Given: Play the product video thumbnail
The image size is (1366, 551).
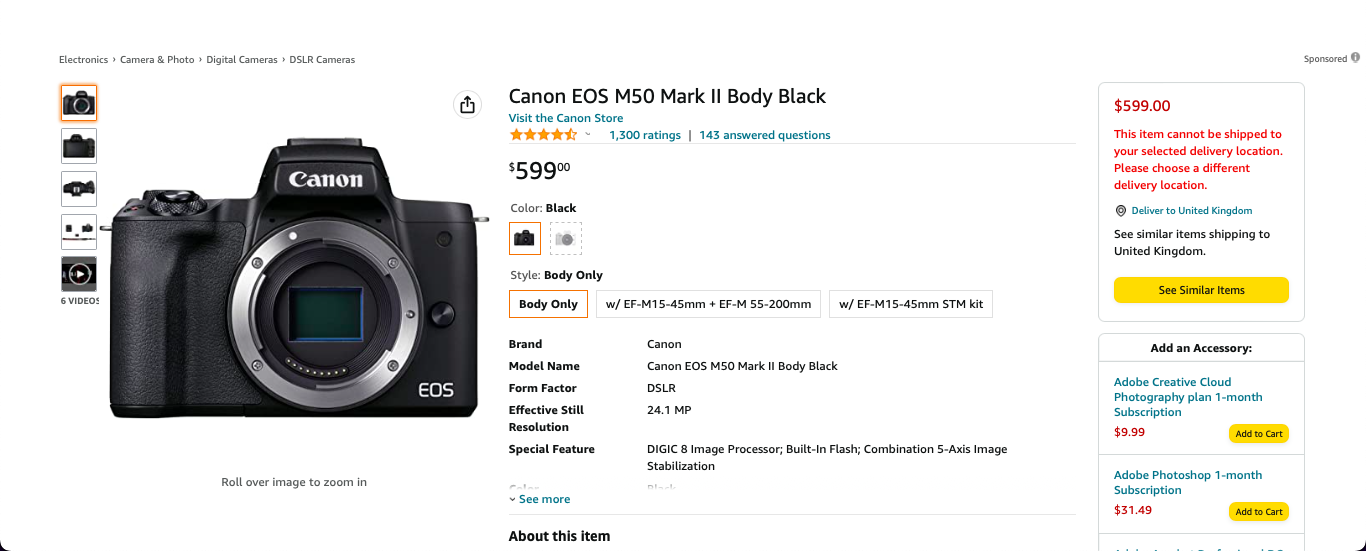Looking at the screenshot, I should pos(79,274).
